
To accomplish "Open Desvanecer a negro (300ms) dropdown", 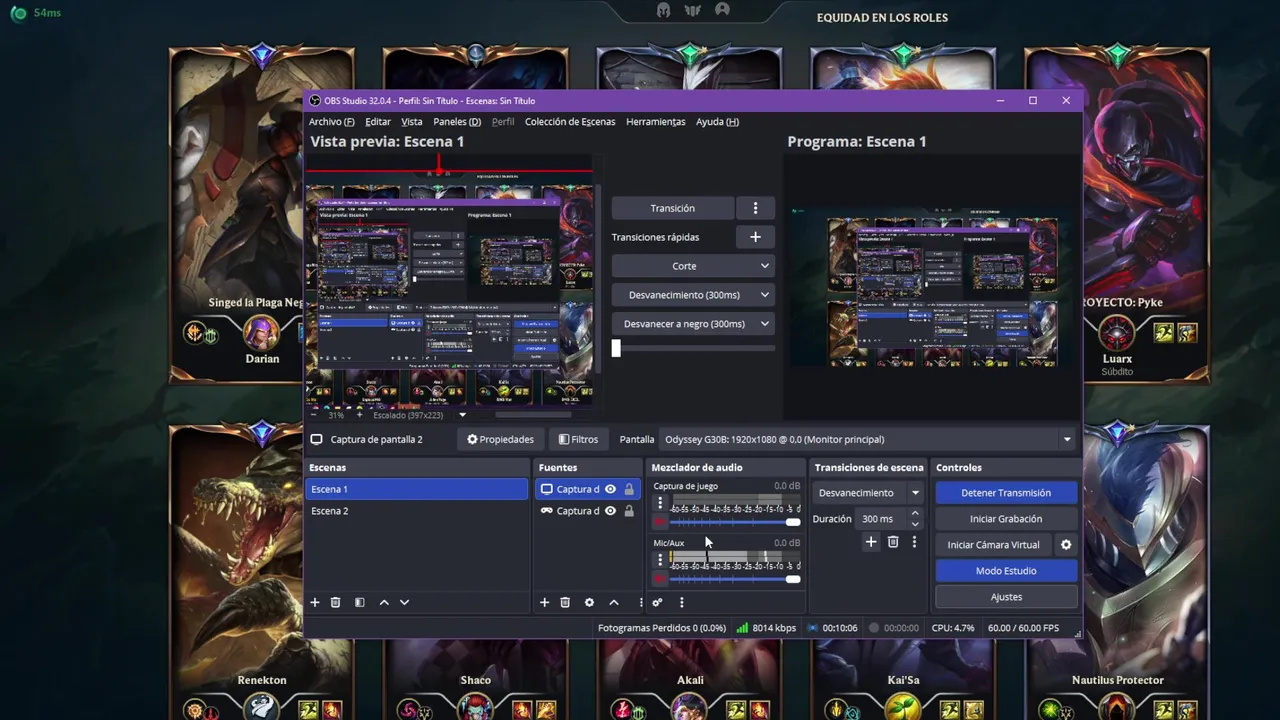I will point(693,324).
